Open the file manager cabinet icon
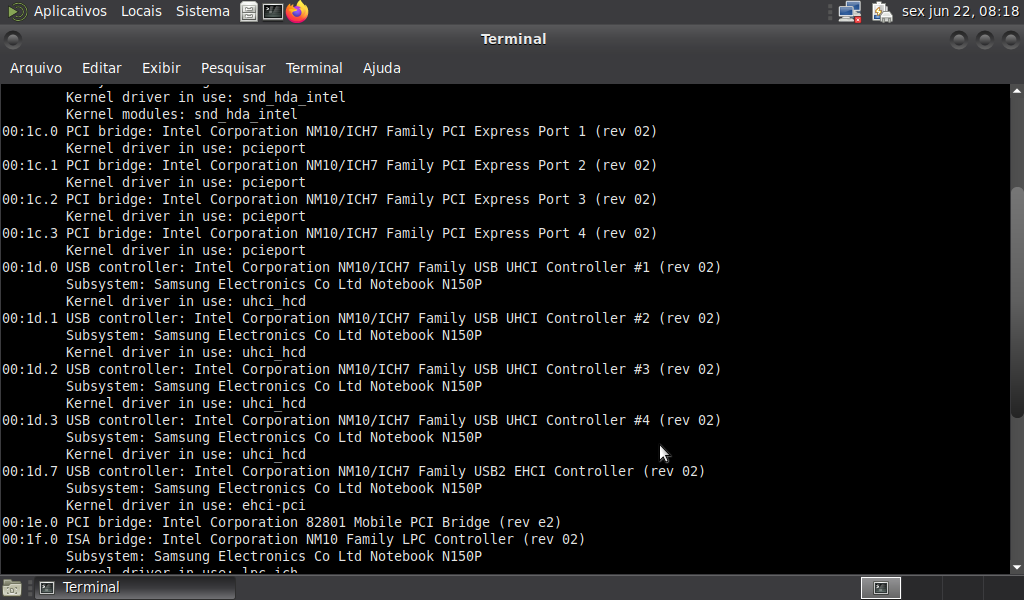1024x600 pixels. click(249, 12)
